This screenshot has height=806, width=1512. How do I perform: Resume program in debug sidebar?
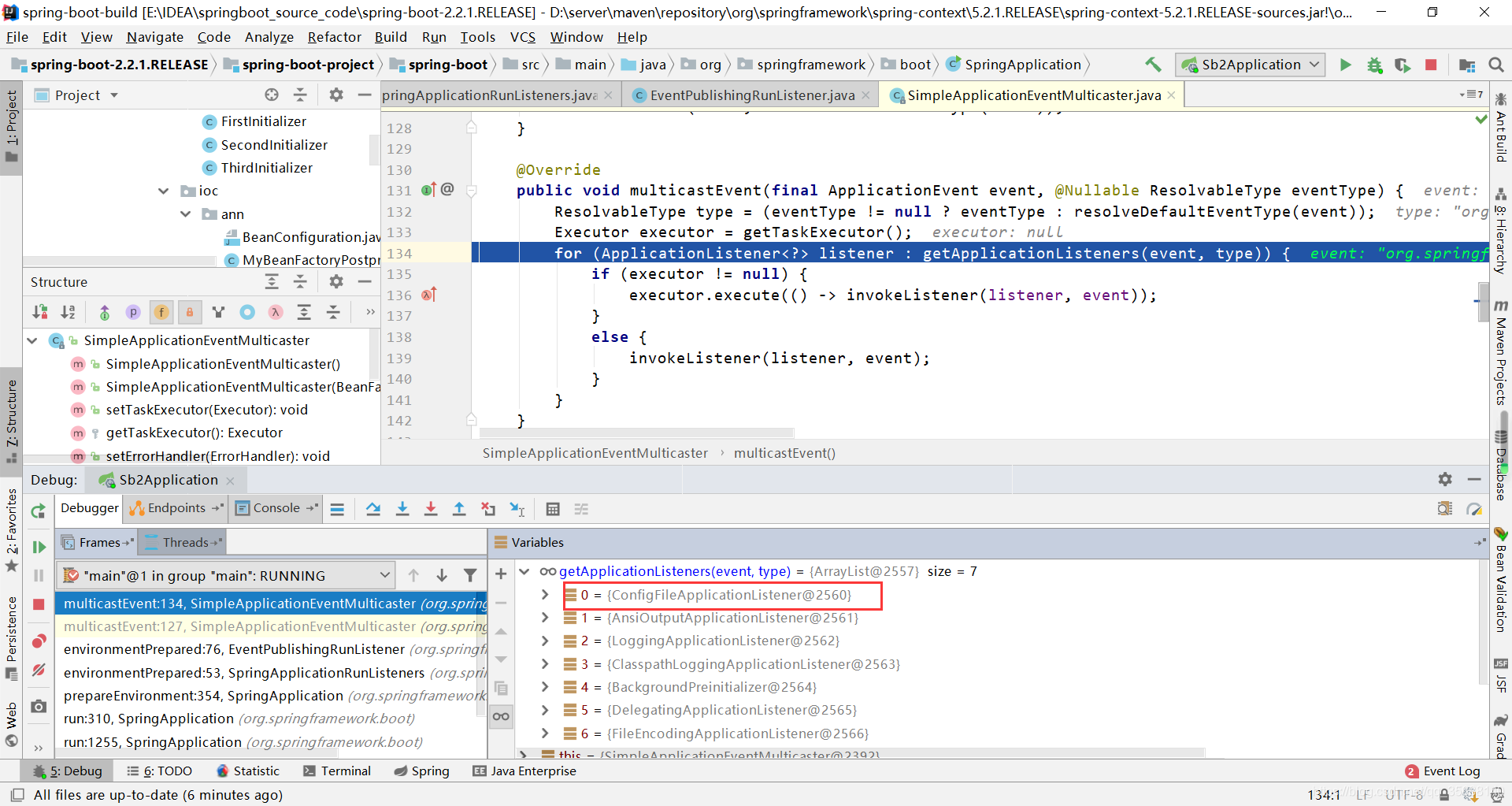[x=38, y=547]
